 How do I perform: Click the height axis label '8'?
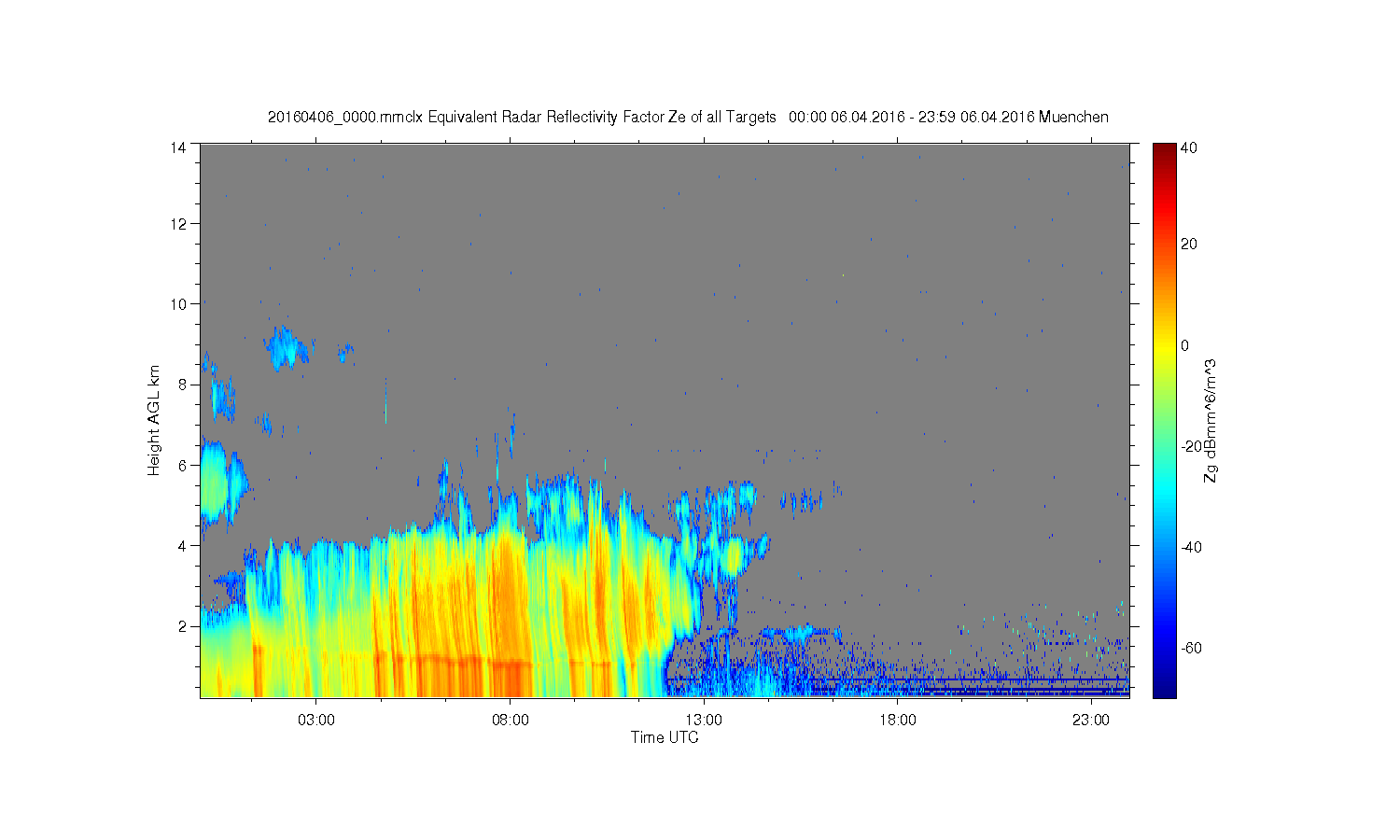[183, 385]
